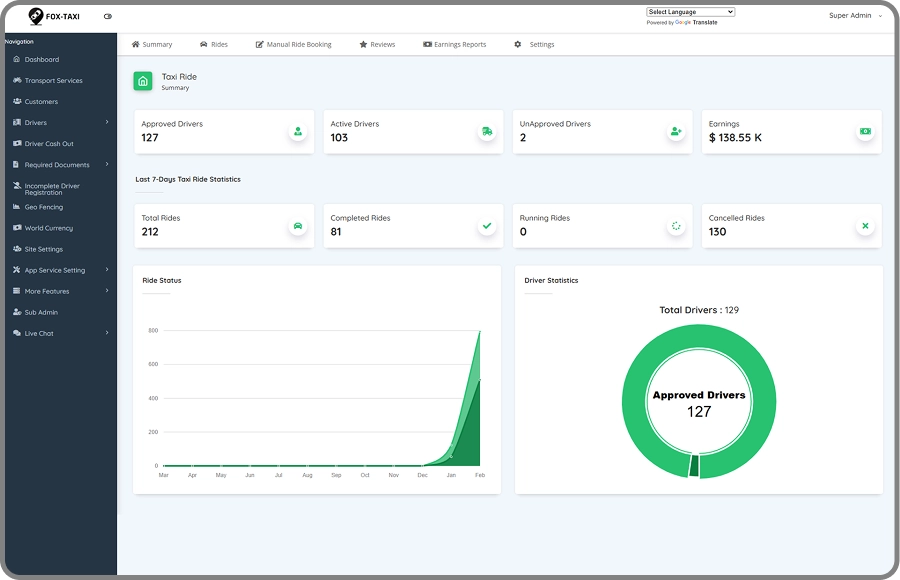Click the star icon beside Reviews
The width and height of the screenshot is (900, 580).
[x=363, y=44]
